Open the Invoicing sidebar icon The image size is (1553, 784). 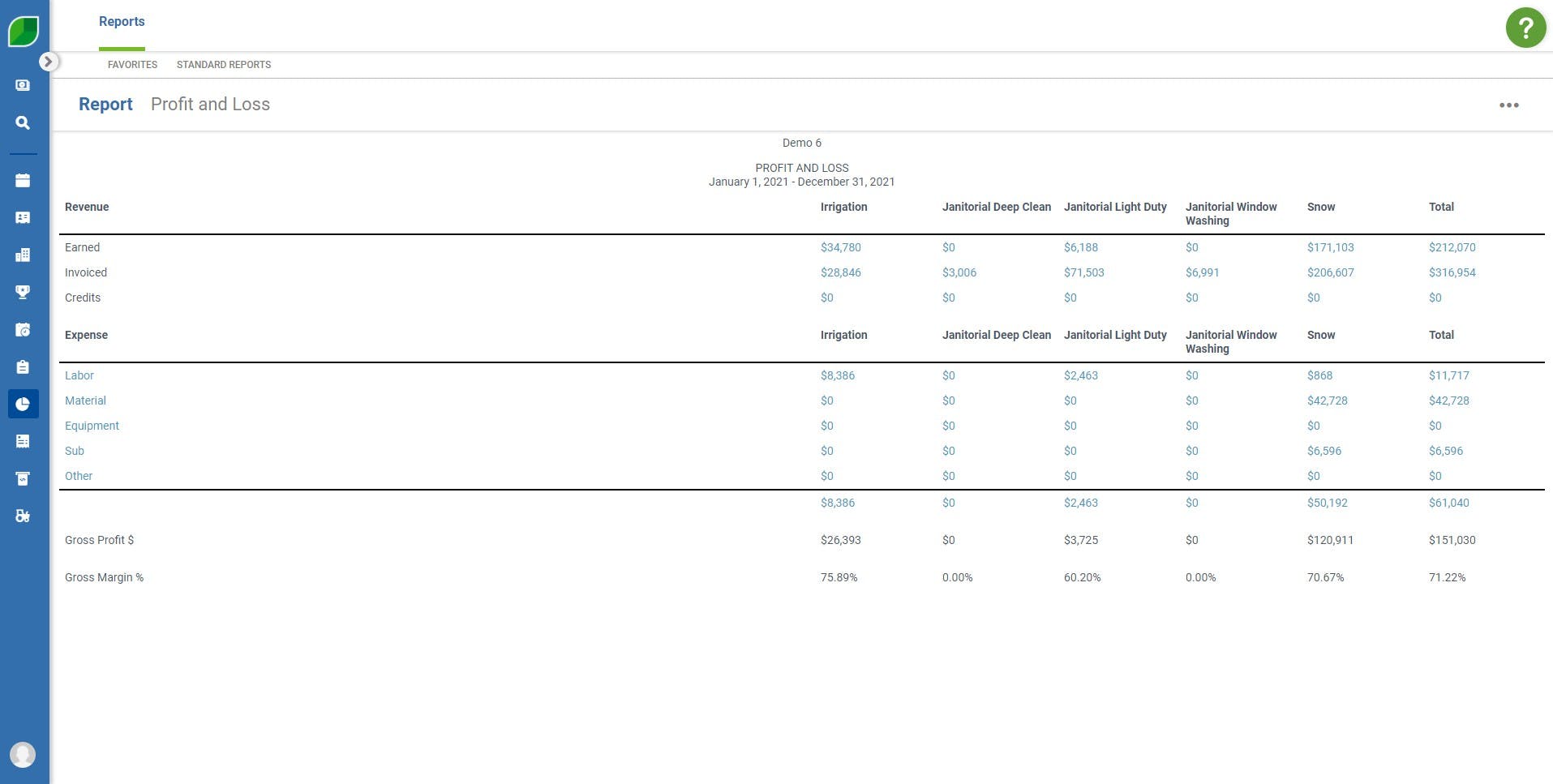point(22,441)
